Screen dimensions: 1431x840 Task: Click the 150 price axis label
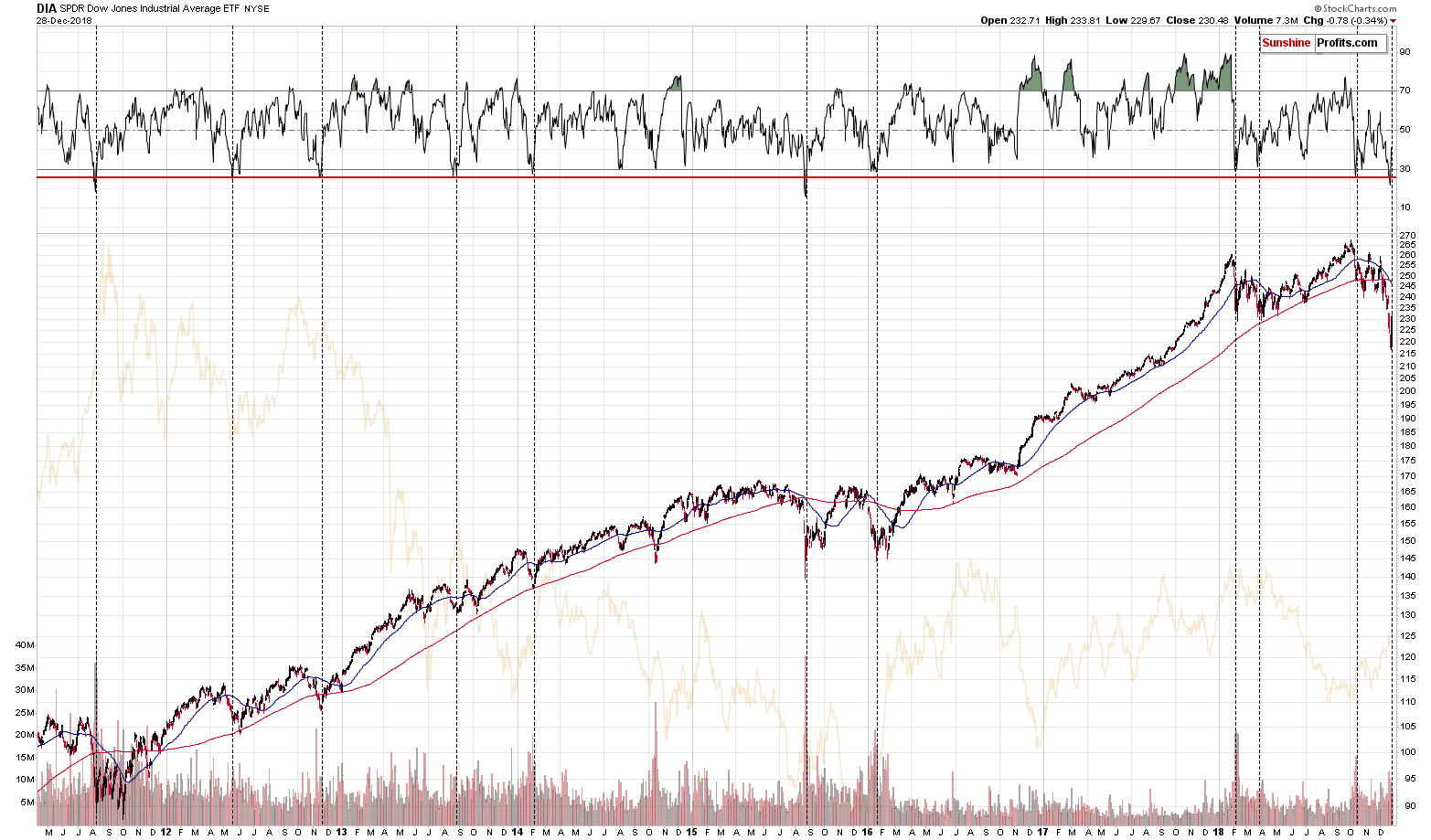point(1407,541)
